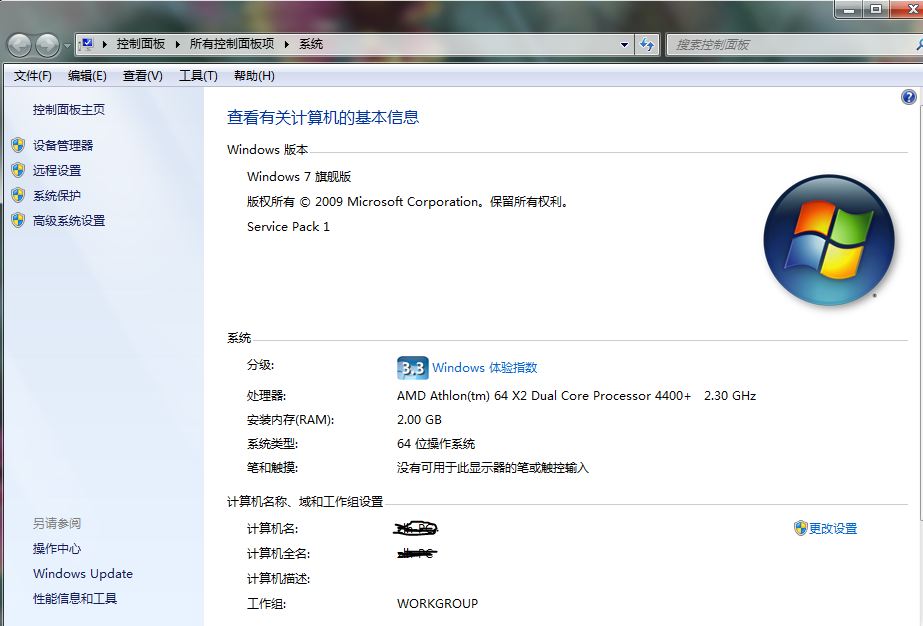Image resolution: width=923 pixels, height=626 pixels.
Task: Open 设备管理器 link
Action: click(x=63, y=145)
